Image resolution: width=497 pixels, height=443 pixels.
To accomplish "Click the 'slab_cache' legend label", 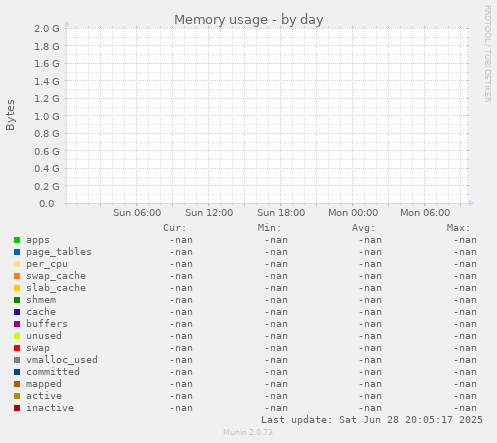I will pos(56,288).
